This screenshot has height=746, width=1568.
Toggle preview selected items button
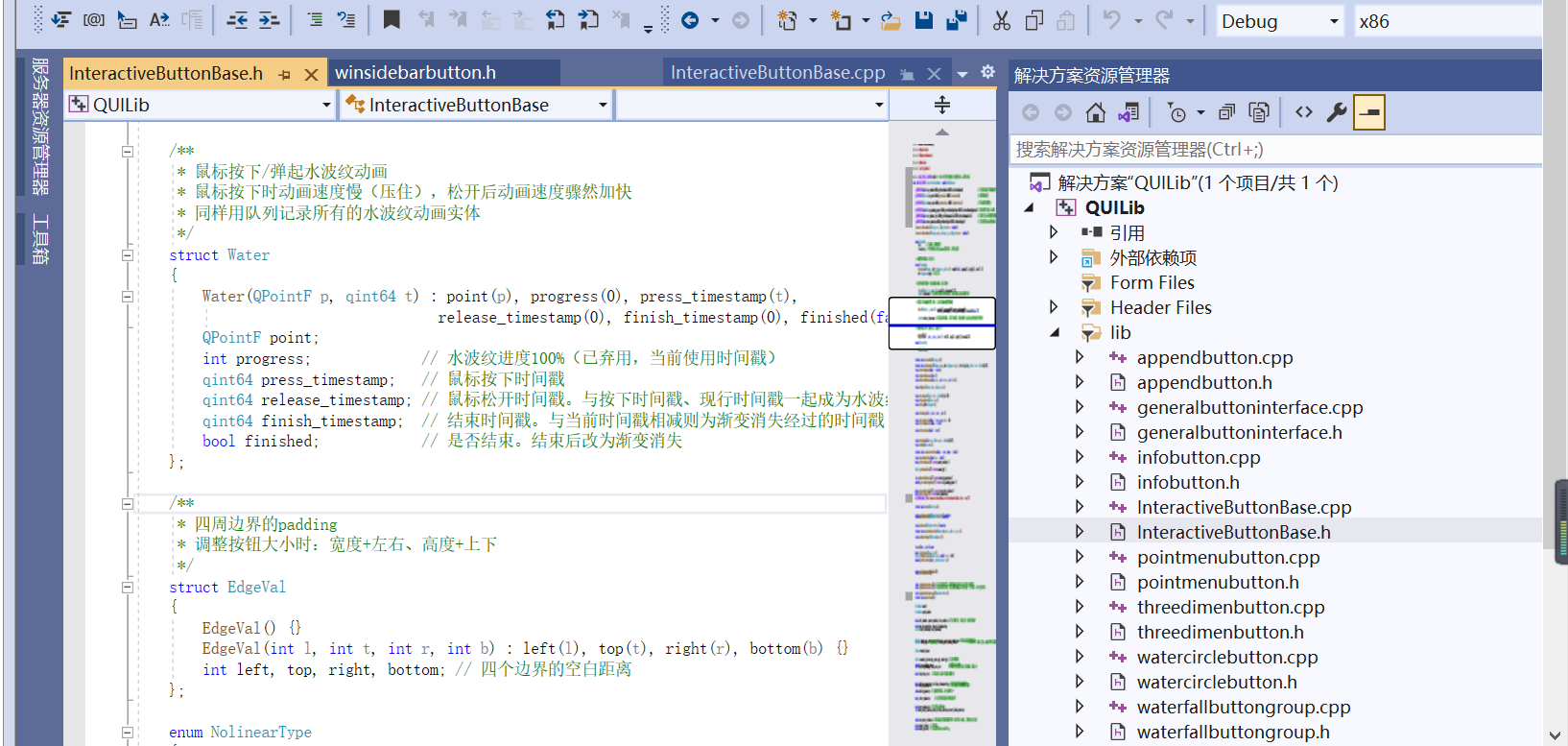click(x=1369, y=112)
